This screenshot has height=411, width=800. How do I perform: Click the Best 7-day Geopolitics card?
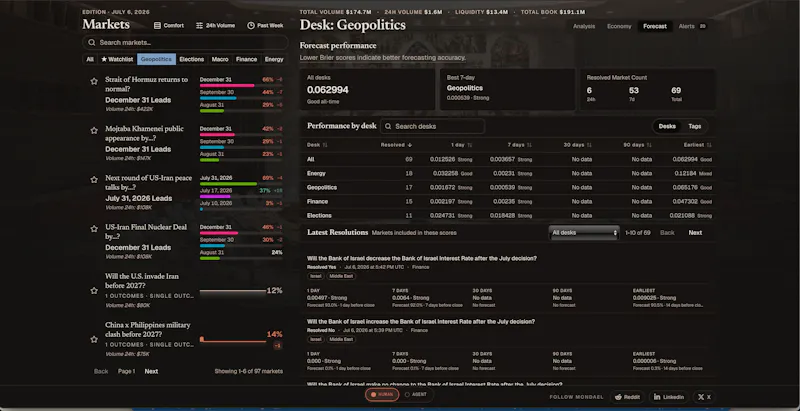pos(507,89)
